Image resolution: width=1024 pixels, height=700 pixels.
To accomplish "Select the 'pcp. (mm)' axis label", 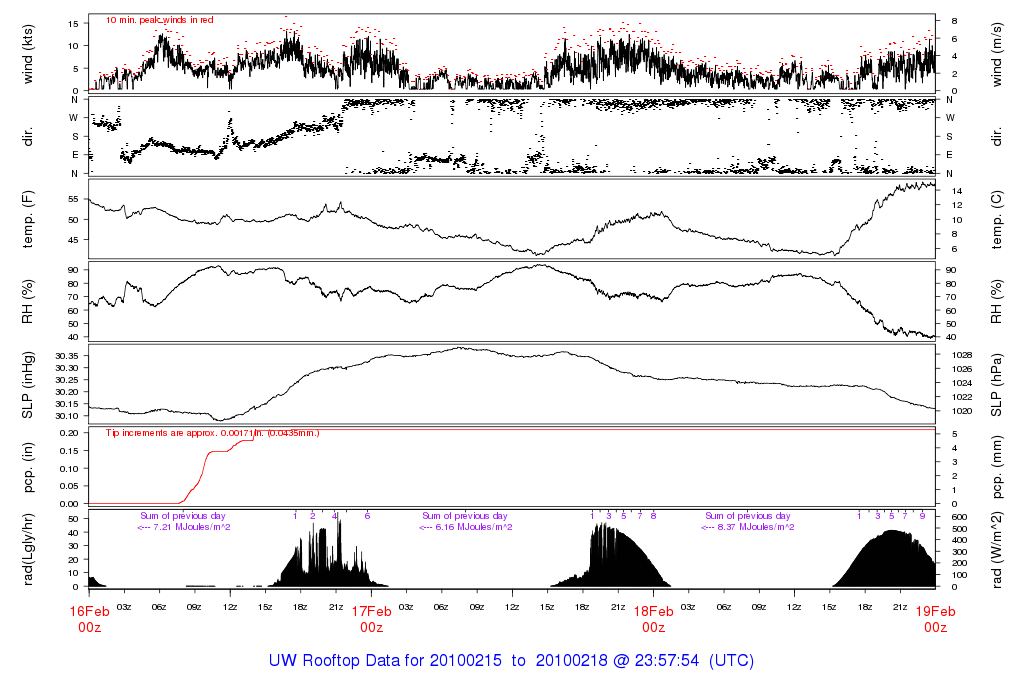I will (997, 467).
